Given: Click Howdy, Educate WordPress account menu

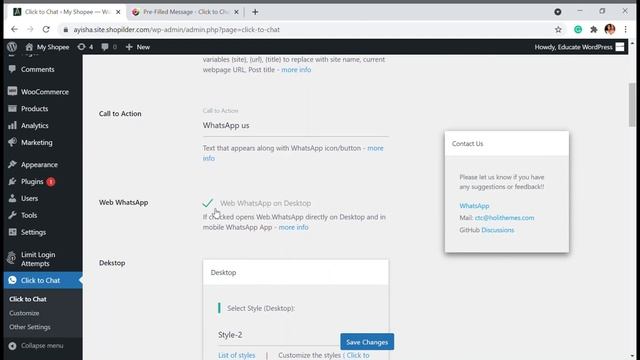Looking at the screenshot, I should pyautogui.click(x=579, y=47).
